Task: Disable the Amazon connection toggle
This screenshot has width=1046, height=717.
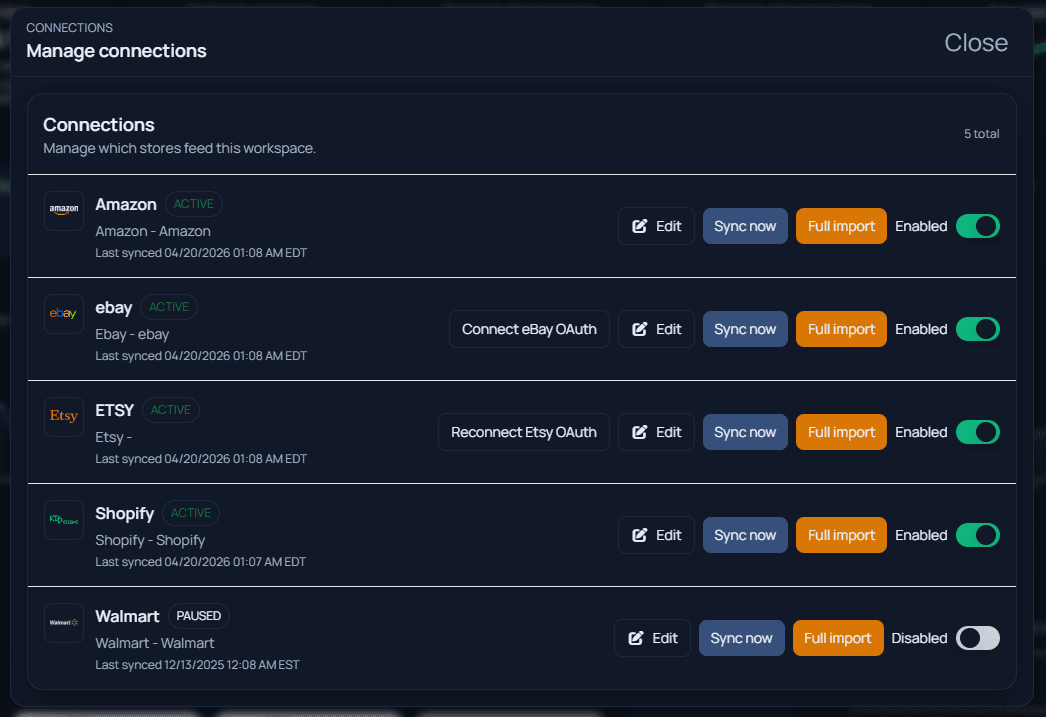Action: click(977, 226)
